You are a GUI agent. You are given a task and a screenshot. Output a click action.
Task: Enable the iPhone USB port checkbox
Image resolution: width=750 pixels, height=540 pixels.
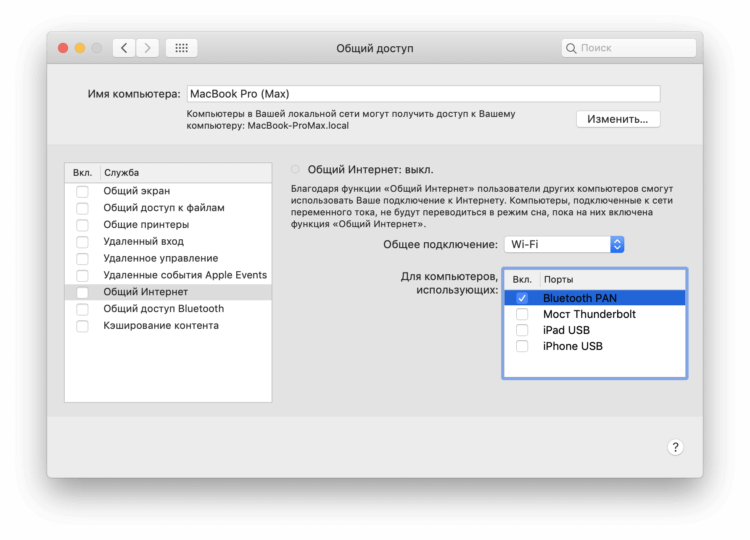coord(522,346)
